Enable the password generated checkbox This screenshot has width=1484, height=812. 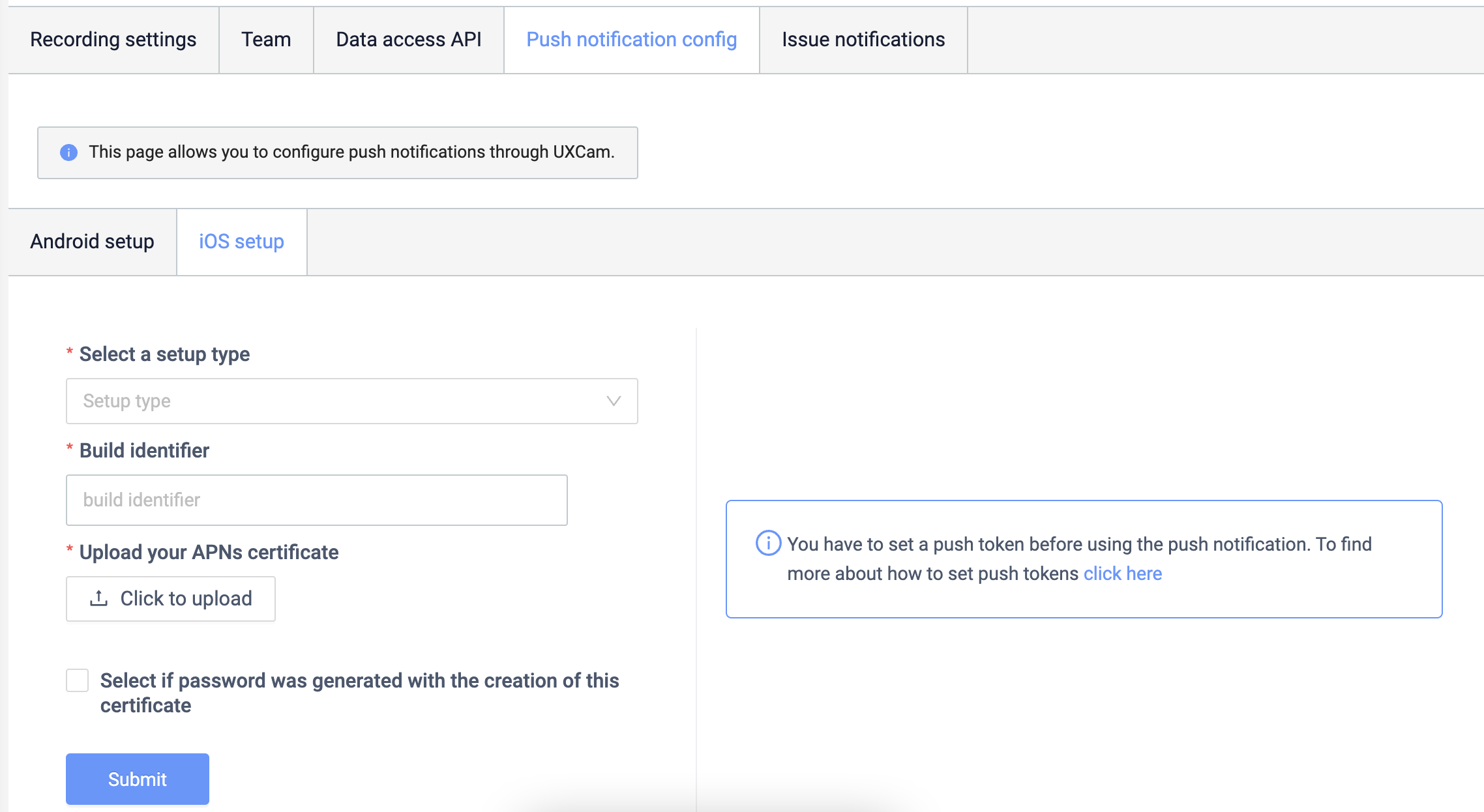[x=78, y=680]
